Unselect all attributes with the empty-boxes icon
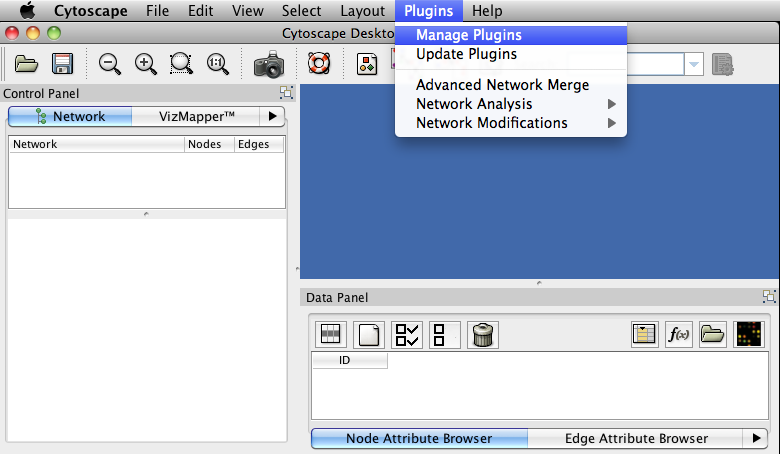Image resolution: width=780 pixels, height=454 pixels. (x=444, y=335)
